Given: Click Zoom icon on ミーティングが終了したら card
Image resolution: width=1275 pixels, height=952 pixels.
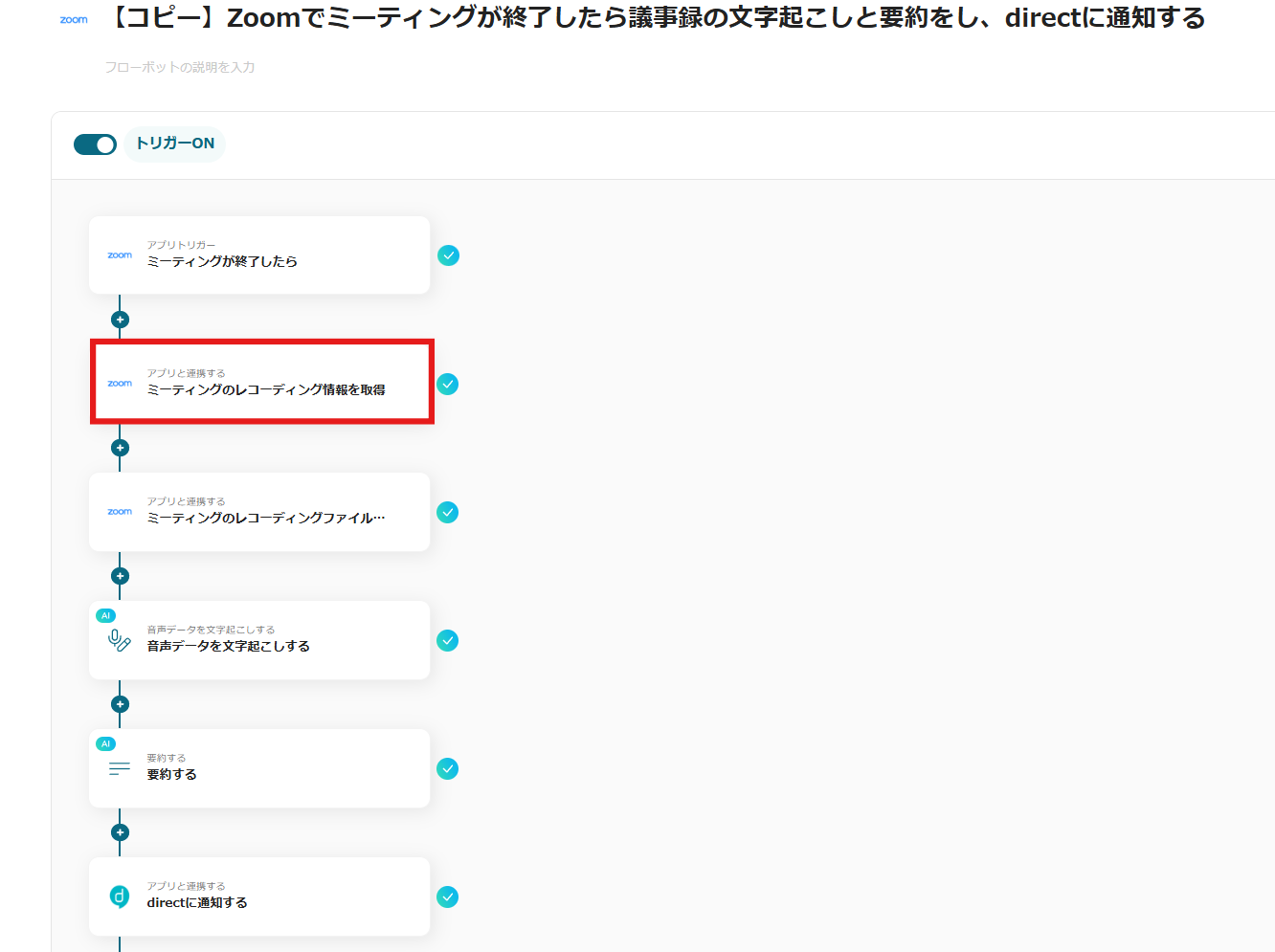Looking at the screenshot, I should pos(120,255).
